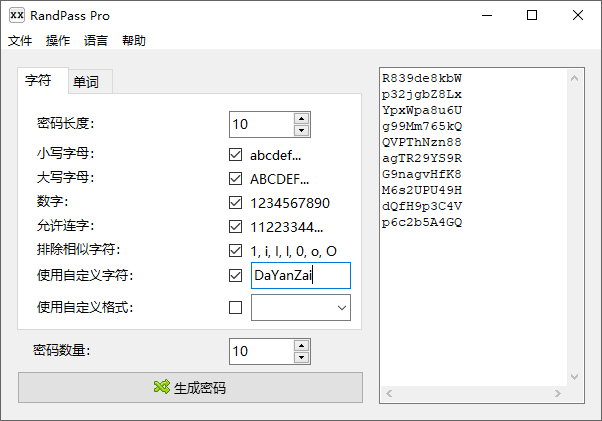Open the 文件 menu

(20, 40)
